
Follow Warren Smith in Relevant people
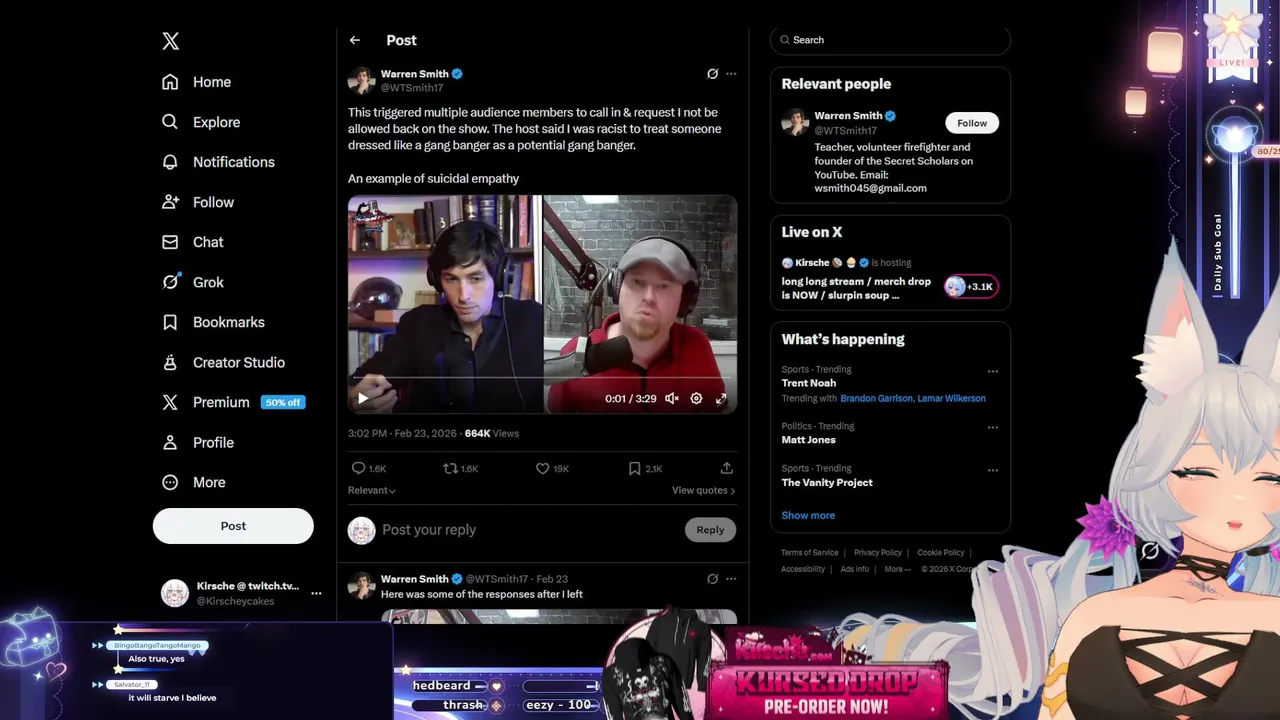[x=972, y=123]
